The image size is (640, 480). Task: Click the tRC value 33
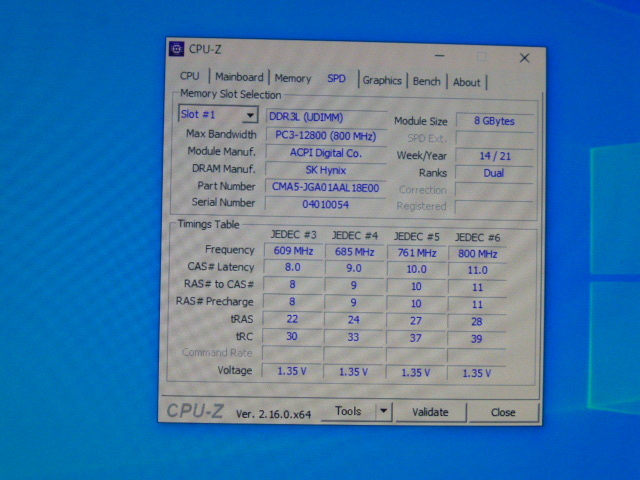(353, 337)
